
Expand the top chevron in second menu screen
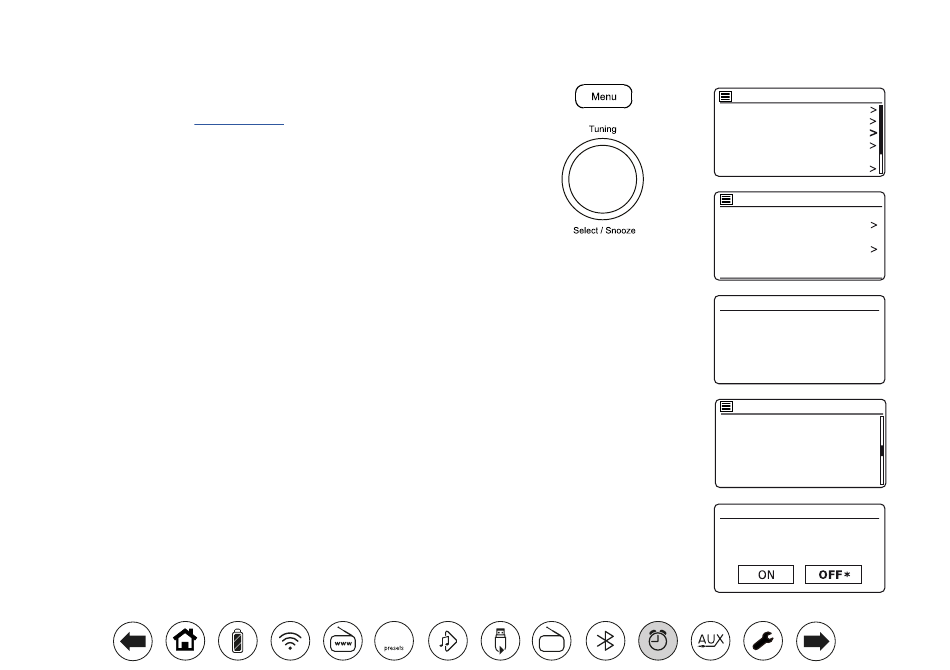coord(874,225)
